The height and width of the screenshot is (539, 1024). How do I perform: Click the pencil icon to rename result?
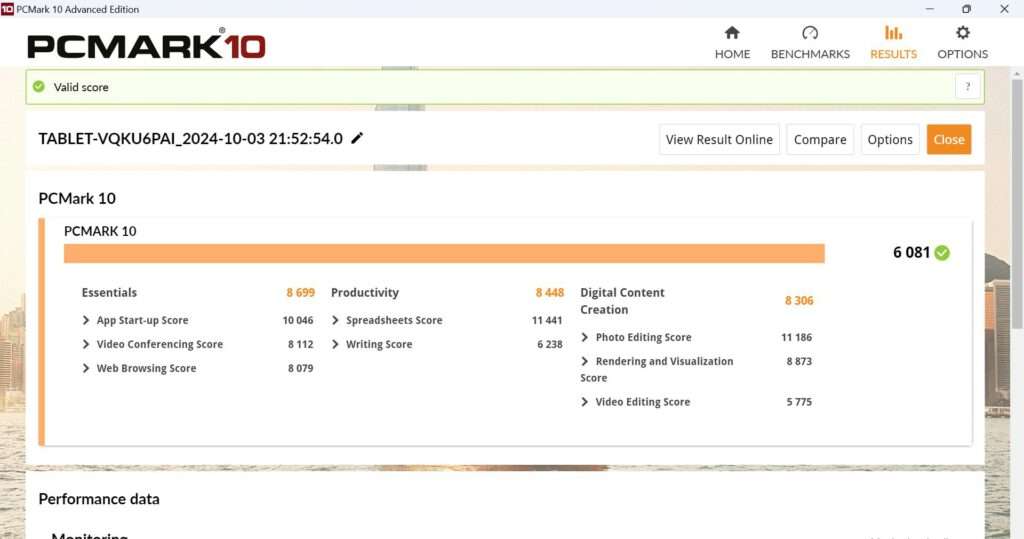coord(357,139)
